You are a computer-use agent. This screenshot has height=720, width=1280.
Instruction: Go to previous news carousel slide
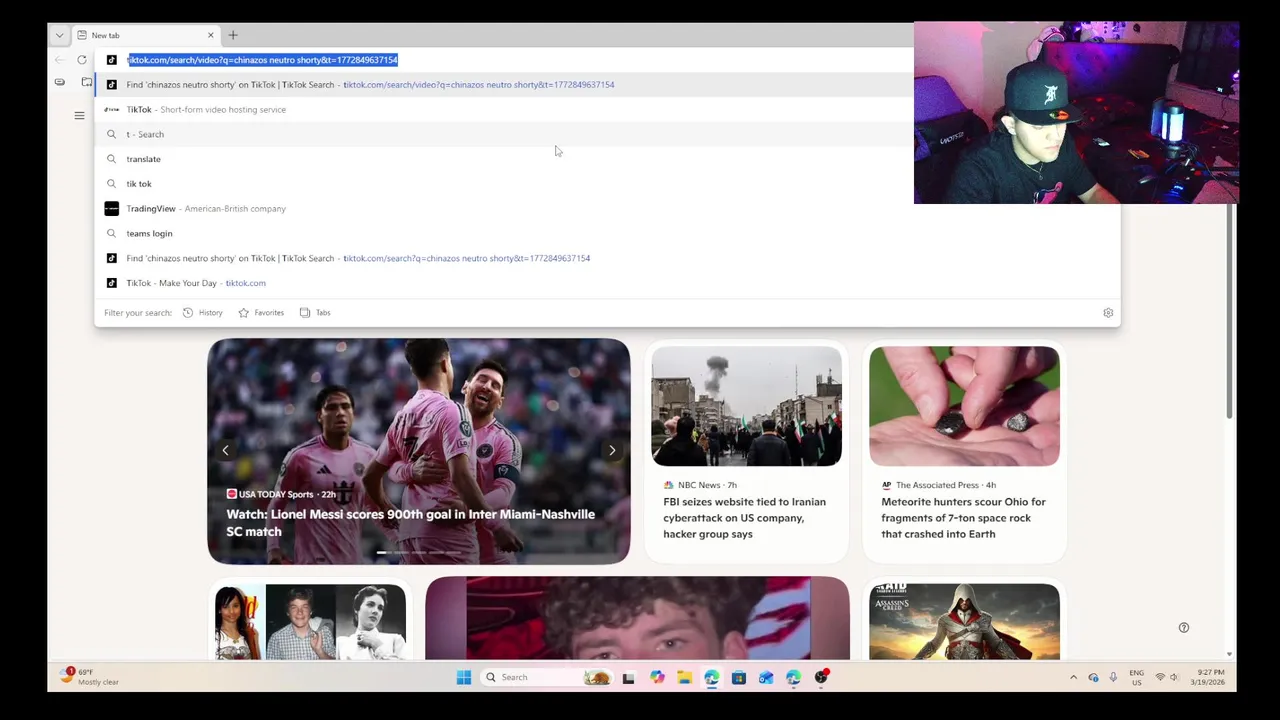[x=225, y=450]
